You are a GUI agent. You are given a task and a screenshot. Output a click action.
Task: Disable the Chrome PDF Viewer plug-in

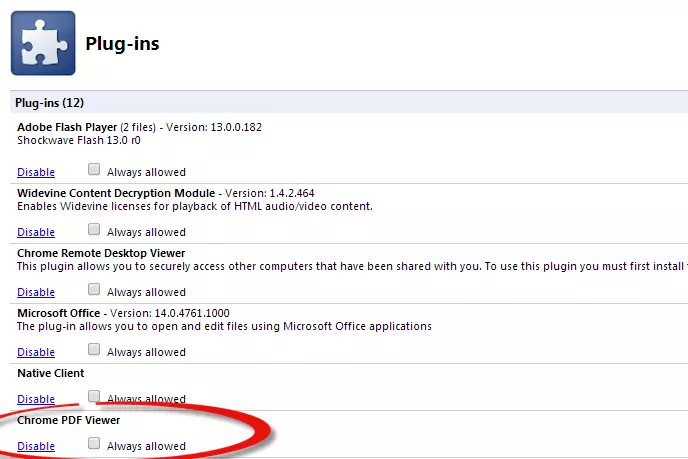pyautogui.click(x=36, y=446)
